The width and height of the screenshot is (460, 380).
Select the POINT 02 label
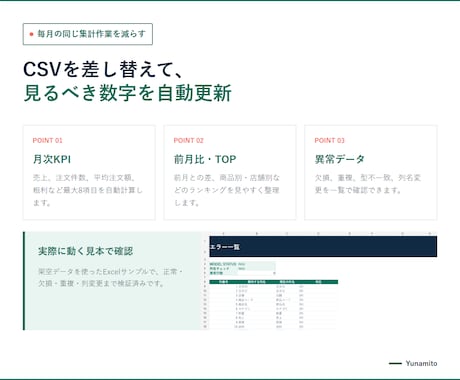188,140
